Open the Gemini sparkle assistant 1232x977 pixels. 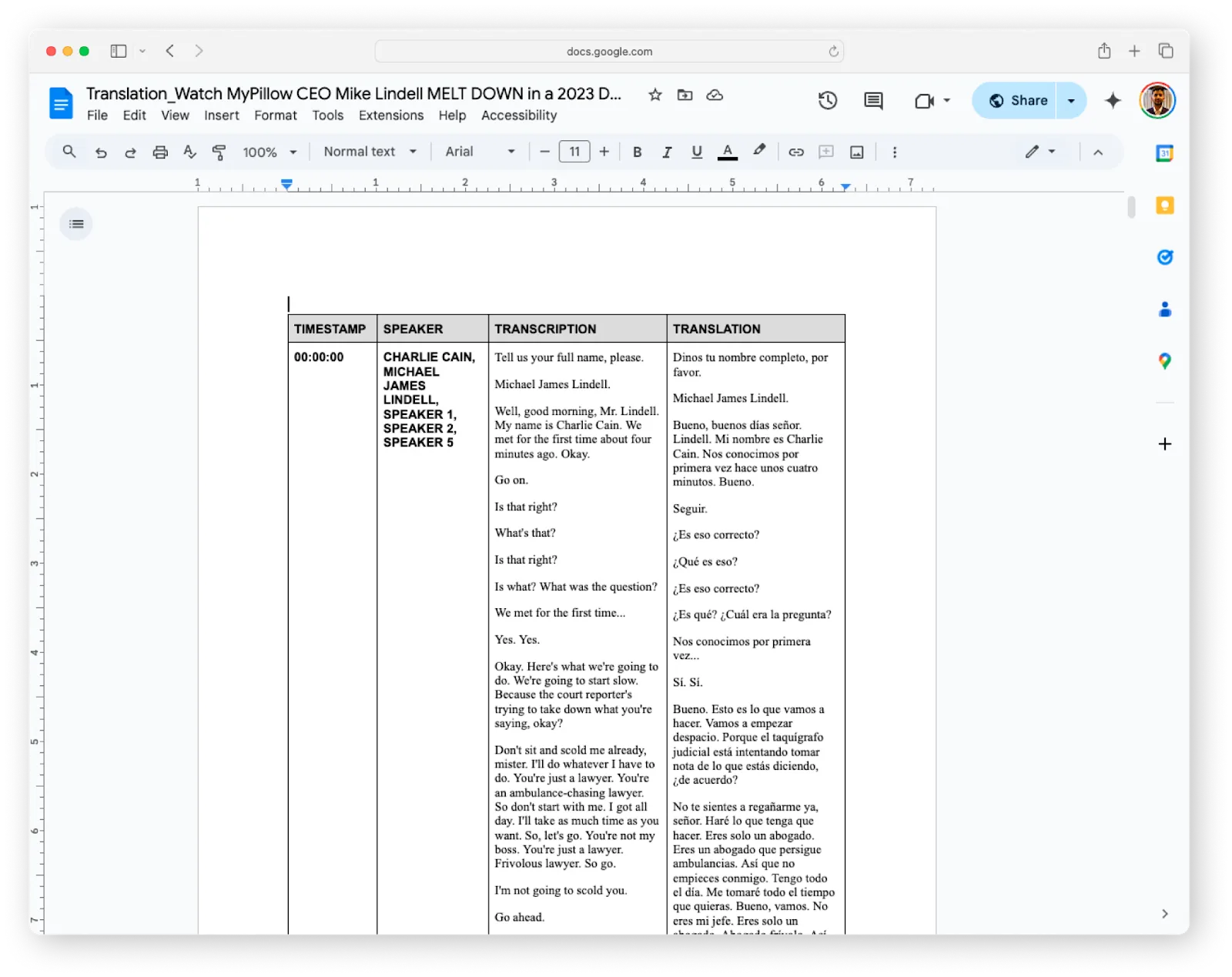click(1113, 100)
